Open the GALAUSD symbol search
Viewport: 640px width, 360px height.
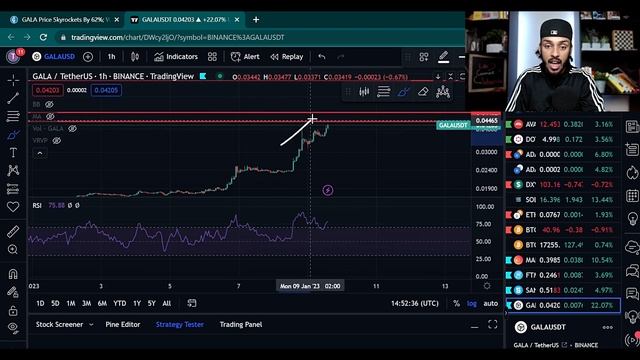pos(54,57)
